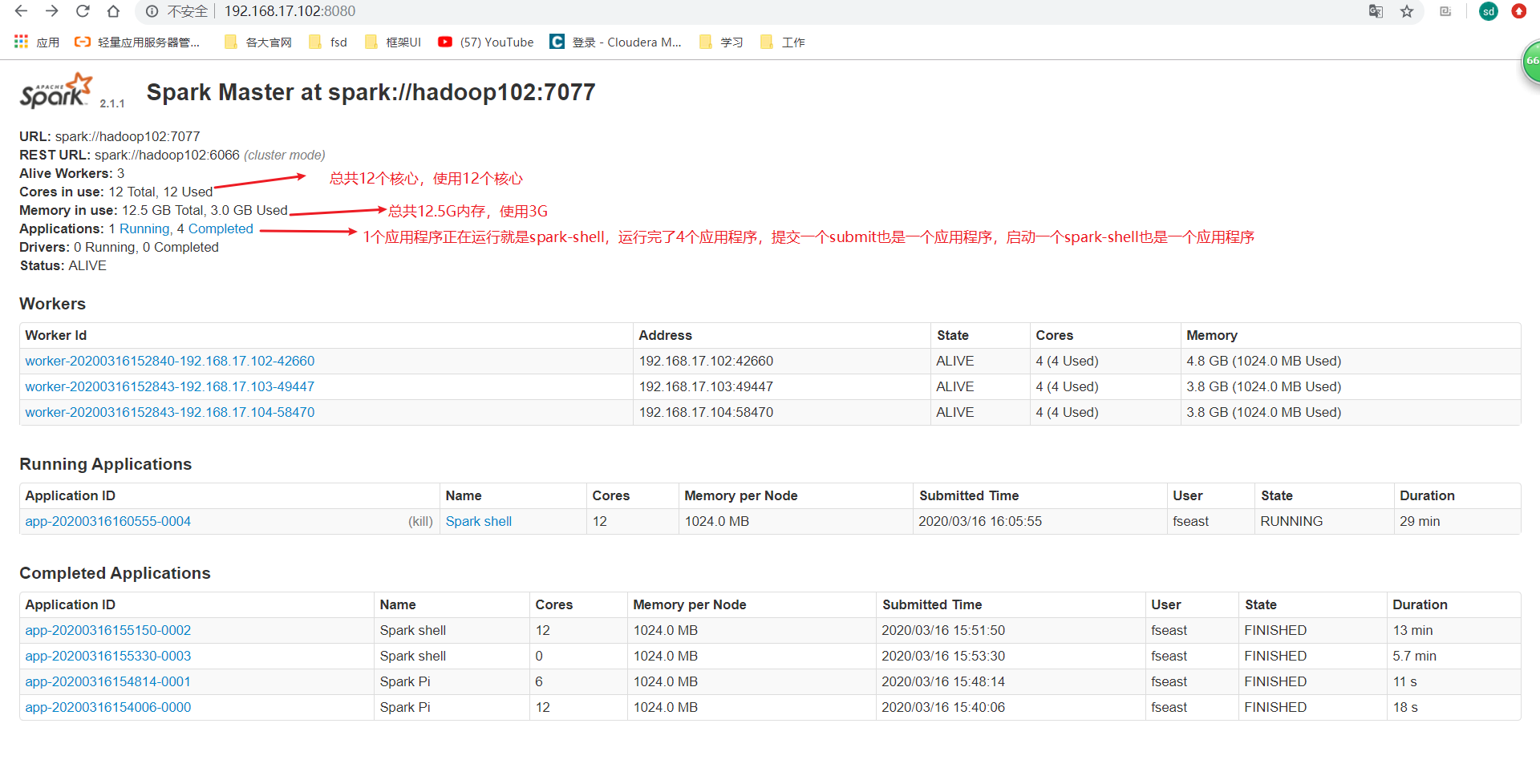Click the green 66 floating badge
This screenshot has height=784, width=1540.
pos(1531,62)
